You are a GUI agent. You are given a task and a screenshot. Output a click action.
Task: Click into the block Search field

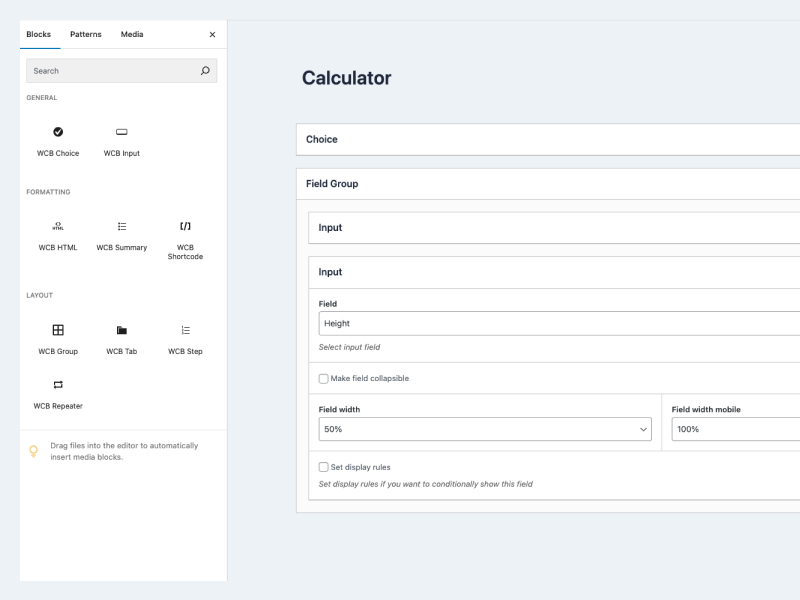point(110,71)
